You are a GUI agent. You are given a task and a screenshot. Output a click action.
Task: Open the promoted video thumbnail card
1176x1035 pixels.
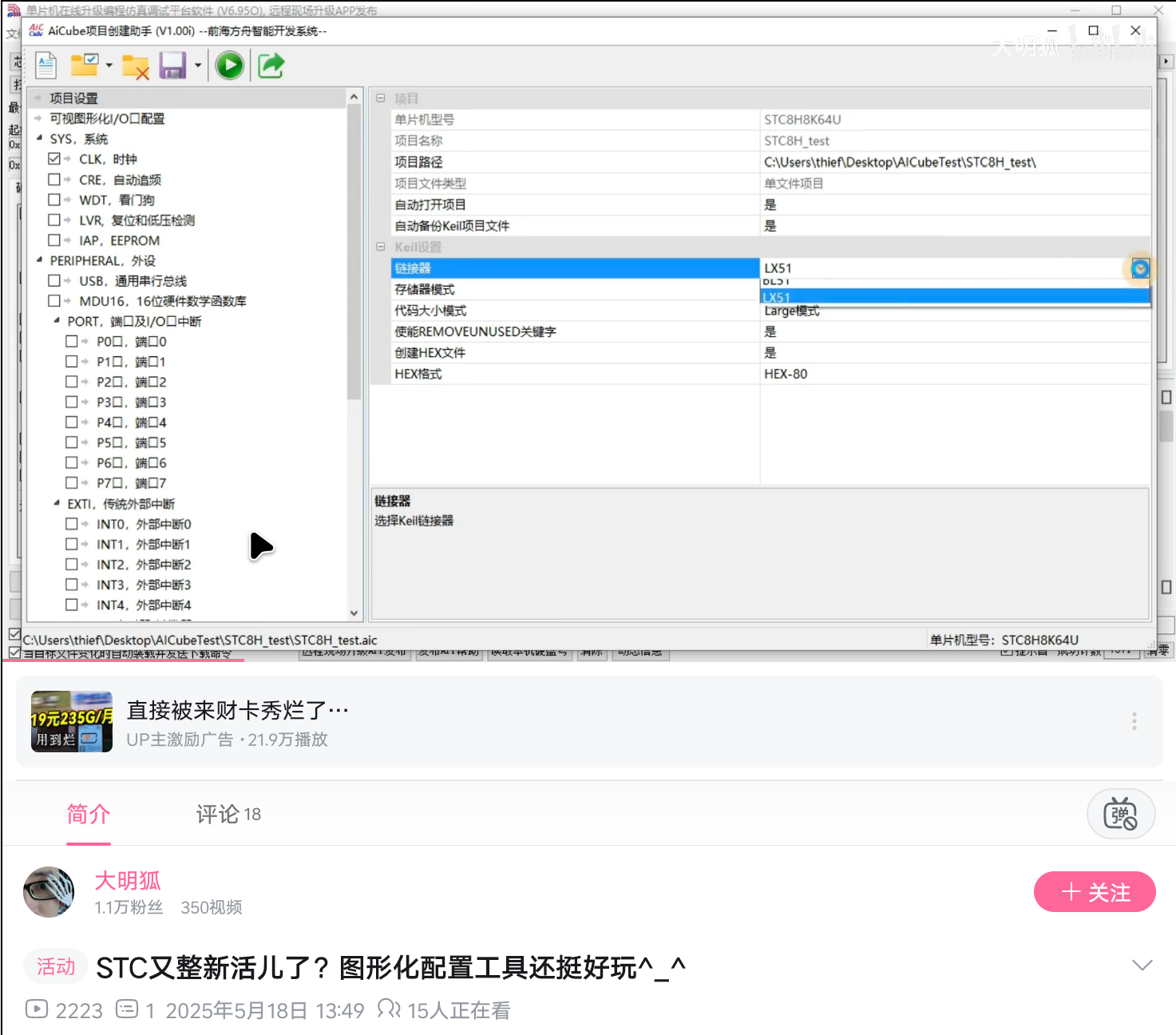point(72,722)
